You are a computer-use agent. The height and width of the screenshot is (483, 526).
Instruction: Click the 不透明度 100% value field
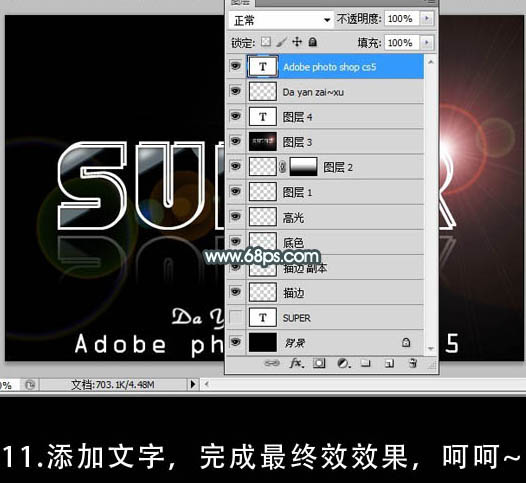click(402, 18)
